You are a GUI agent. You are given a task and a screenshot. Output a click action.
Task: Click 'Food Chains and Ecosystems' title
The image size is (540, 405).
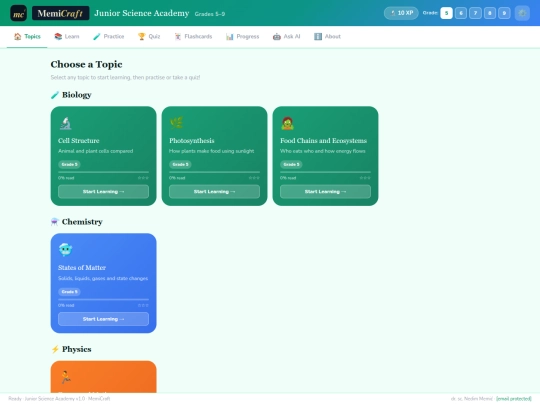[323, 141]
